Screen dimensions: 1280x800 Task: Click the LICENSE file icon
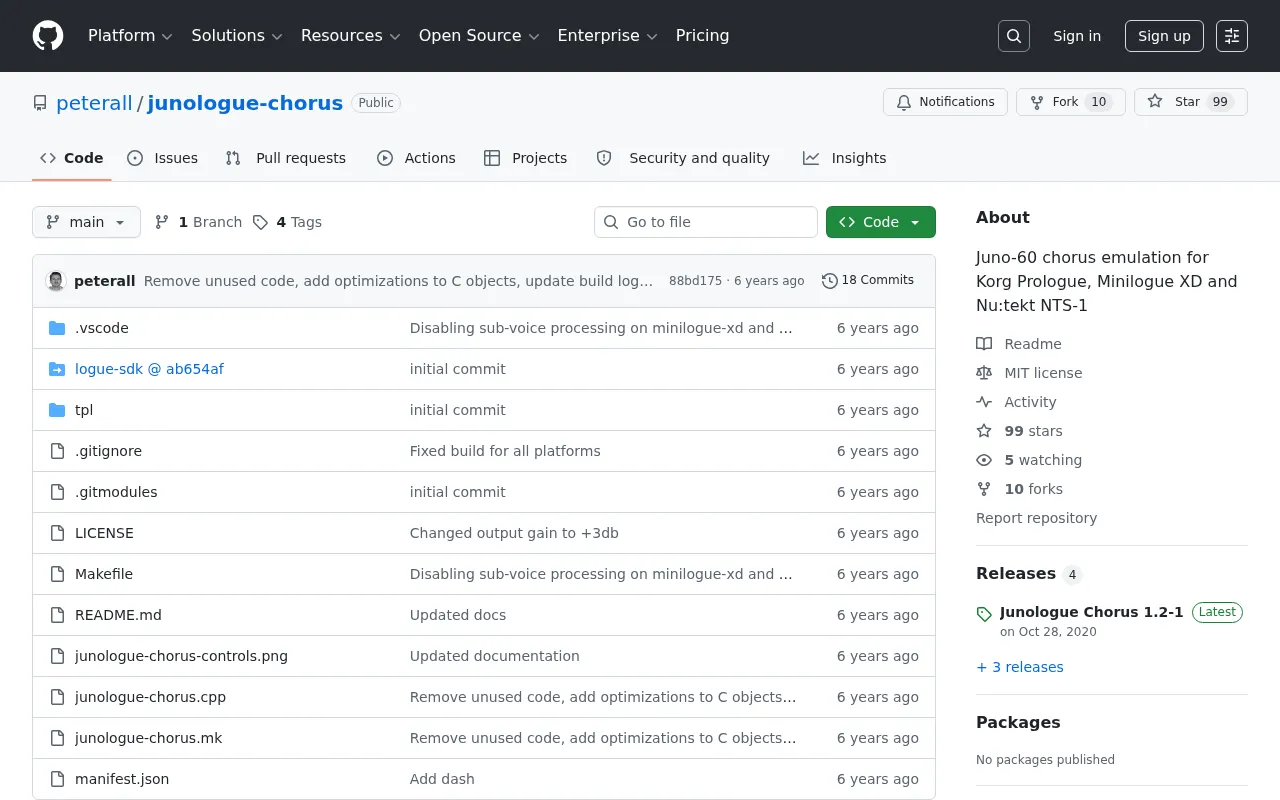[x=57, y=533]
